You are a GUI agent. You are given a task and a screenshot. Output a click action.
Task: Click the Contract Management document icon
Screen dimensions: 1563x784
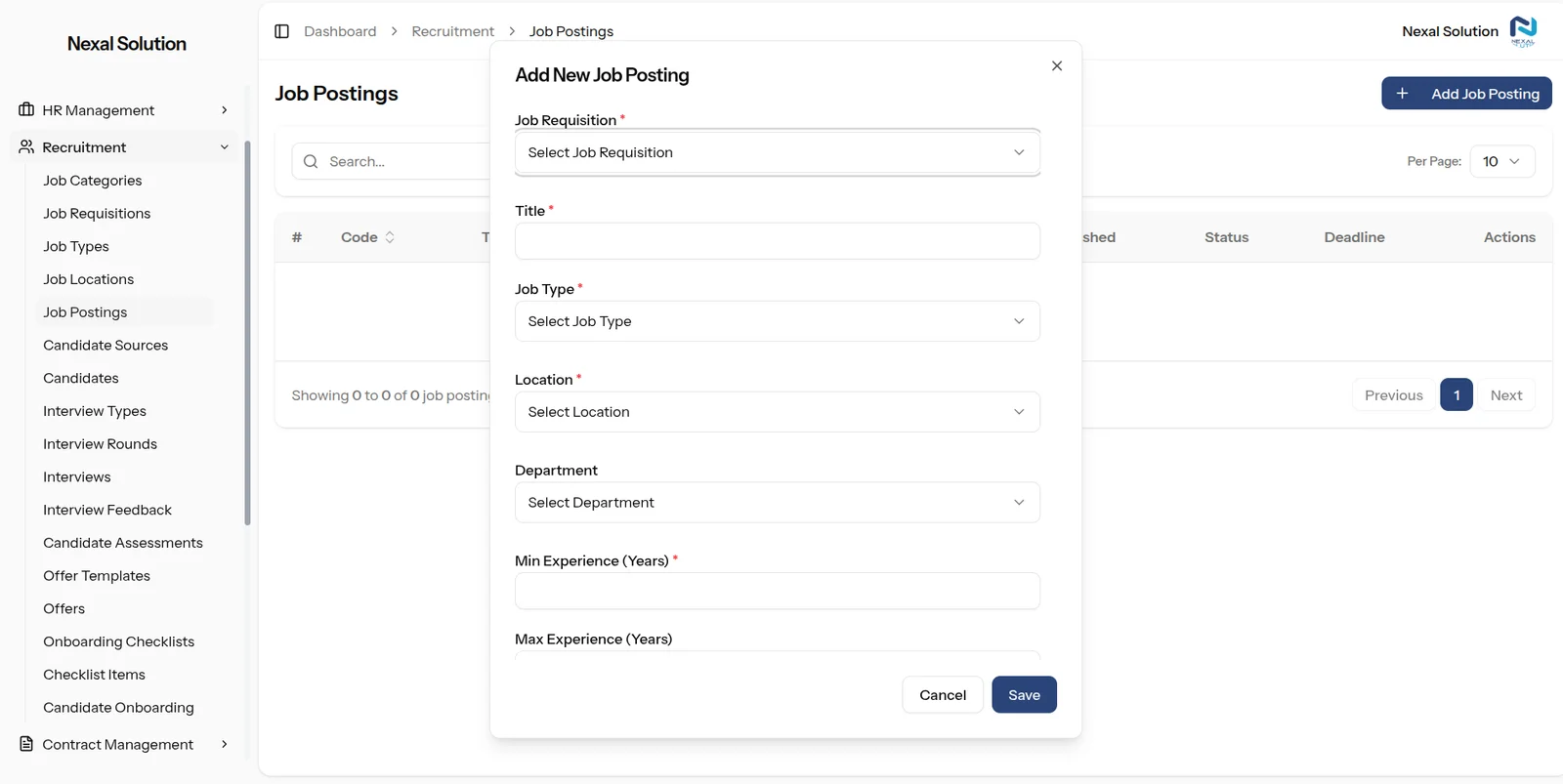coord(26,744)
